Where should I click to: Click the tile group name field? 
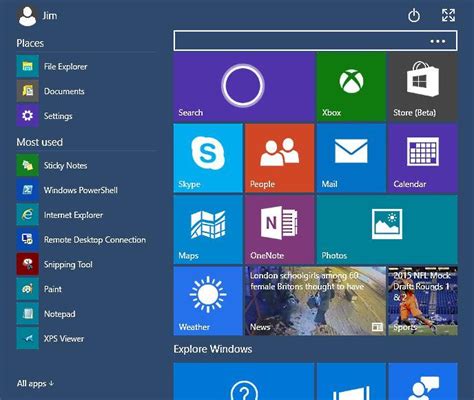point(315,41)
